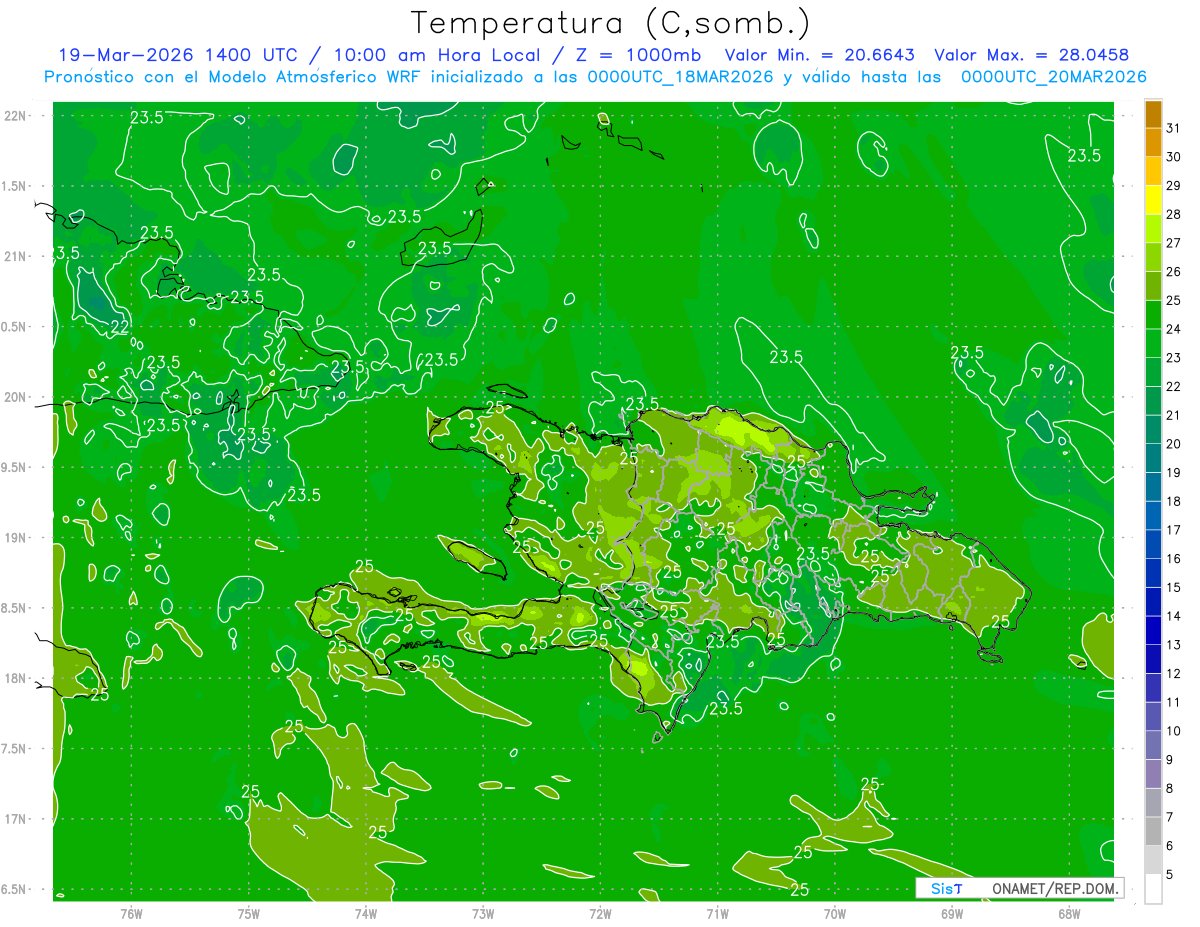Click the SisT label in the legend box
1200x927 pixels.
pos(946,888)
